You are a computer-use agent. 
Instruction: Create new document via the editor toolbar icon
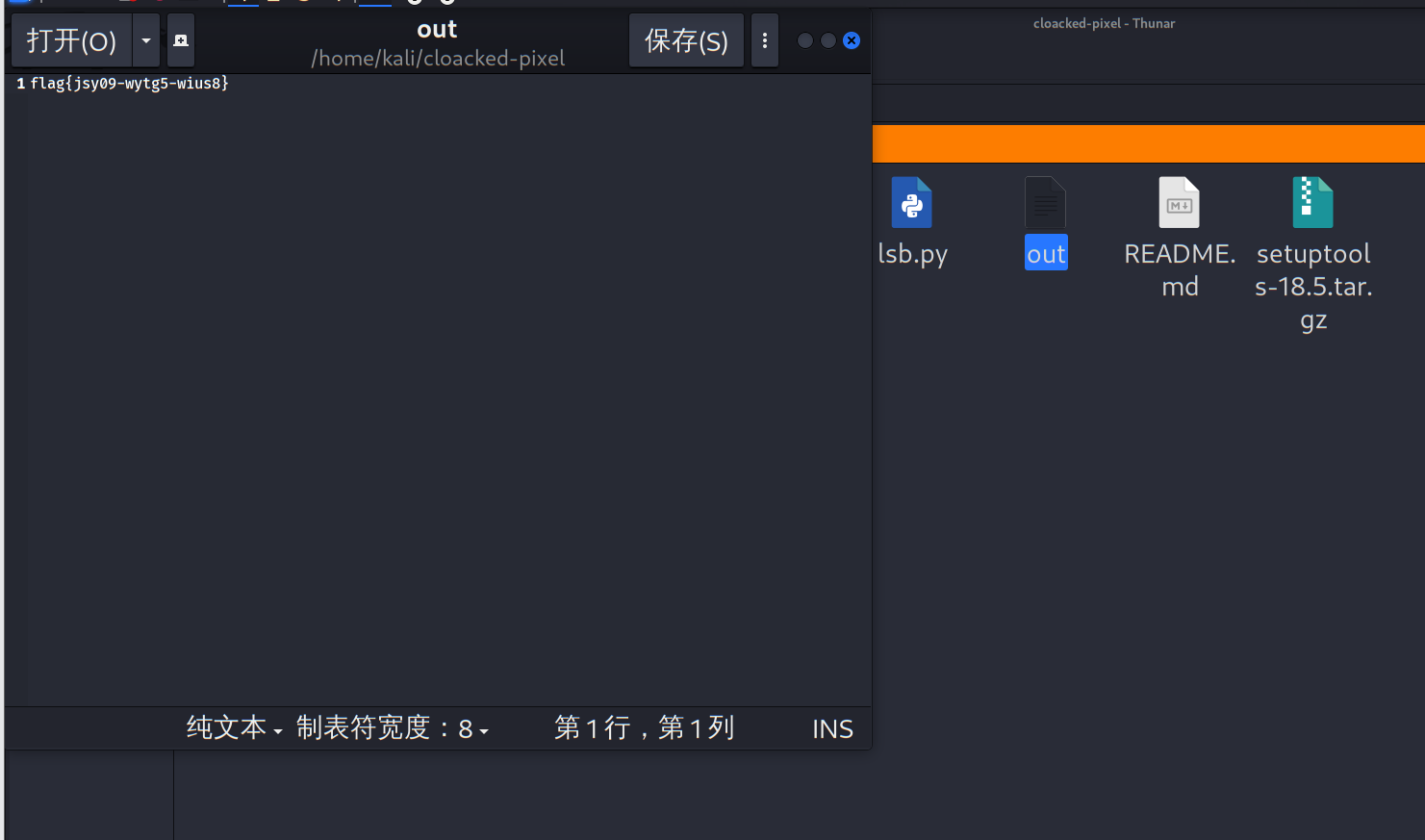180,39
